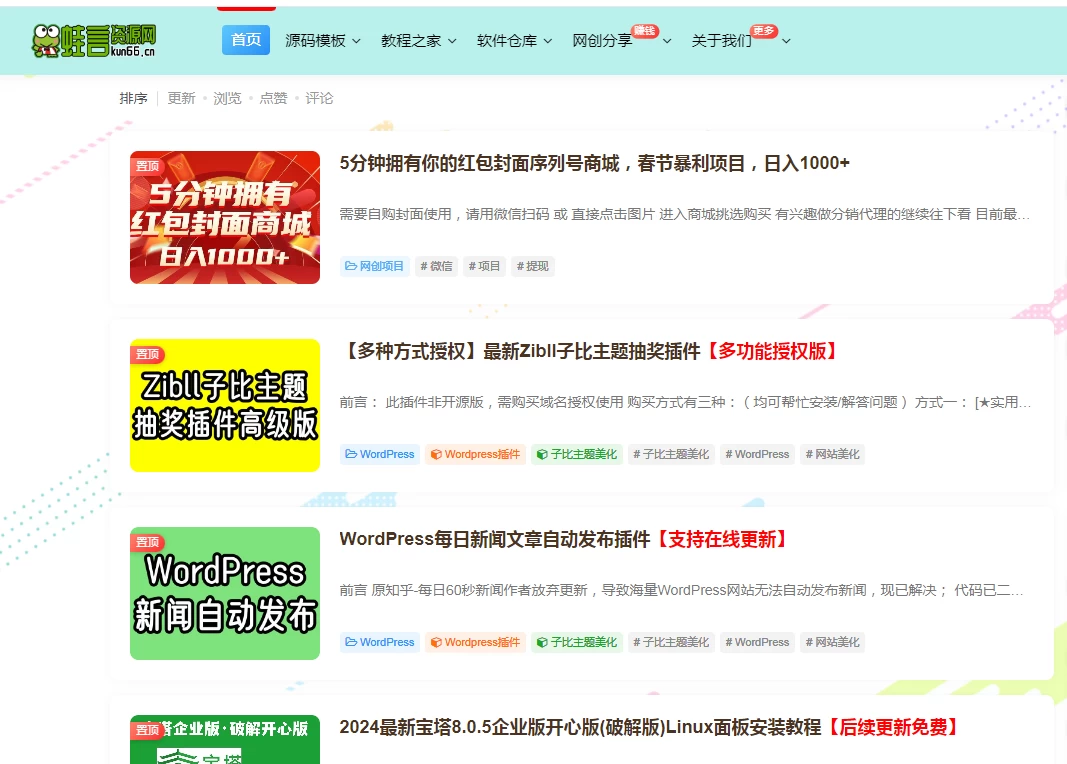
Task: Click the 更多 badge on 关于我们
Action: tap(764, 31)
